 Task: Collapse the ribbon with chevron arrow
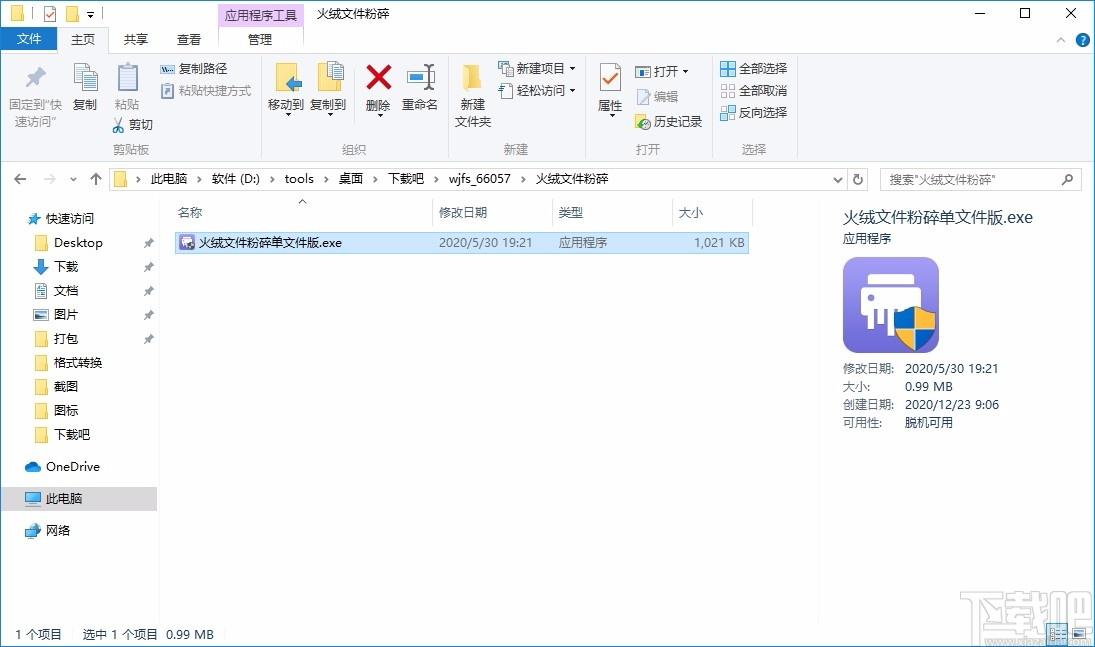point(1061,41)
